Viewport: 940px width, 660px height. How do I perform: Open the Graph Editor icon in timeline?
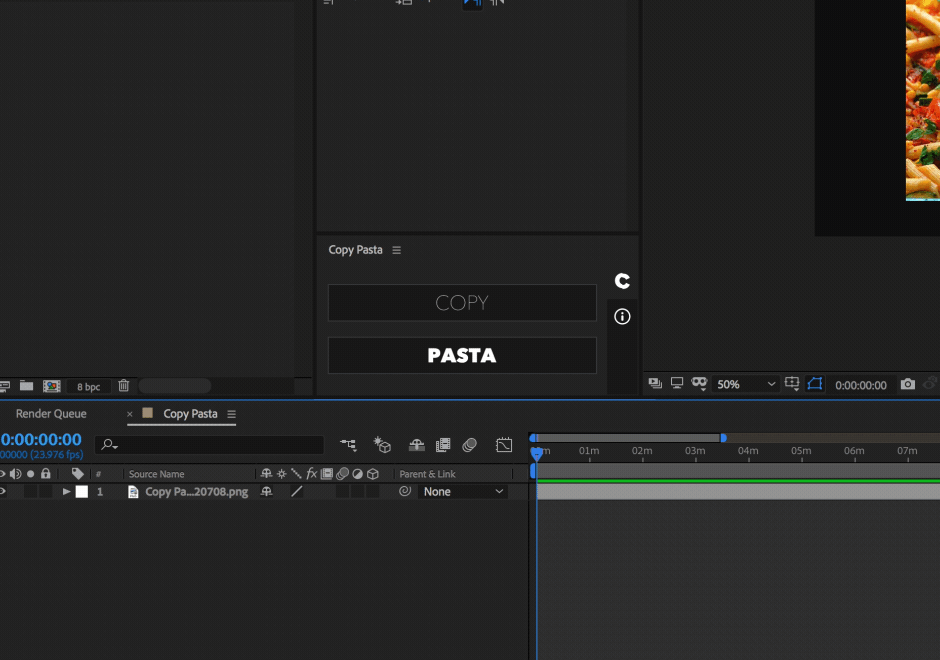[x=504, y=445]
